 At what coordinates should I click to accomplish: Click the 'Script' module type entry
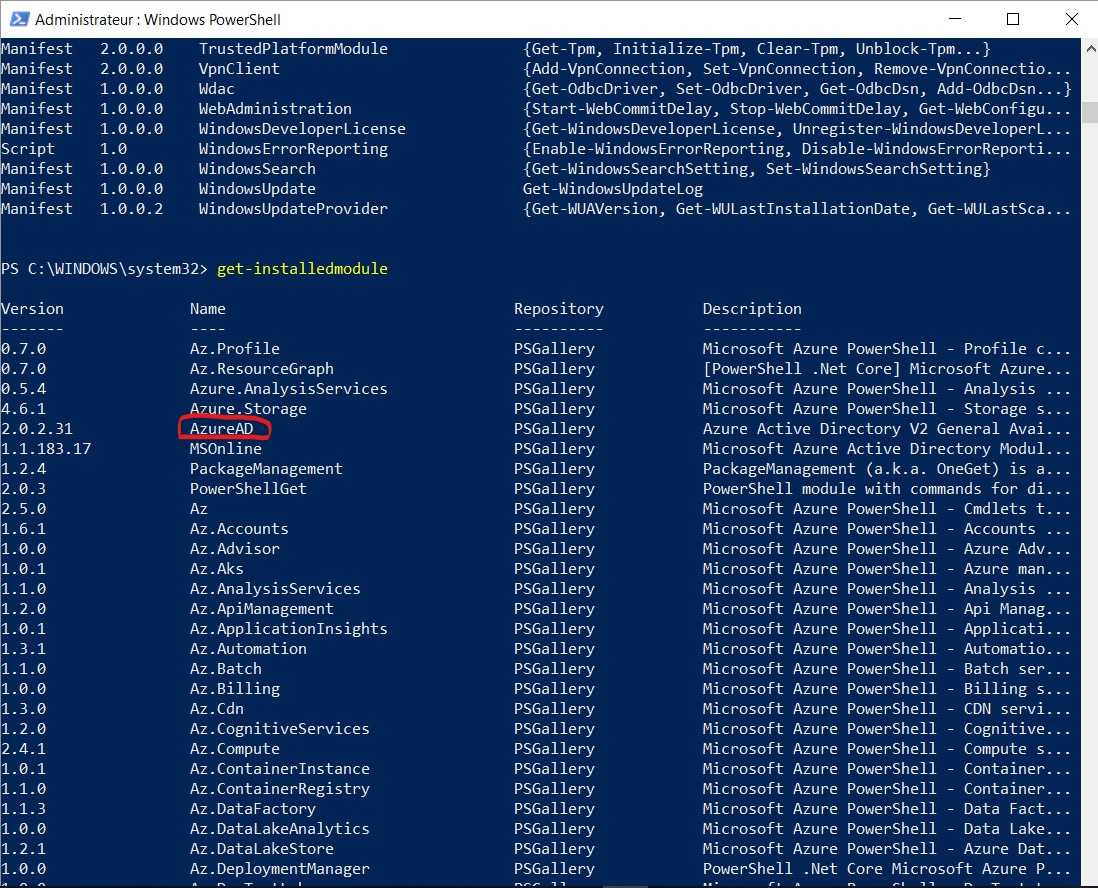click(x=27, y=148)
